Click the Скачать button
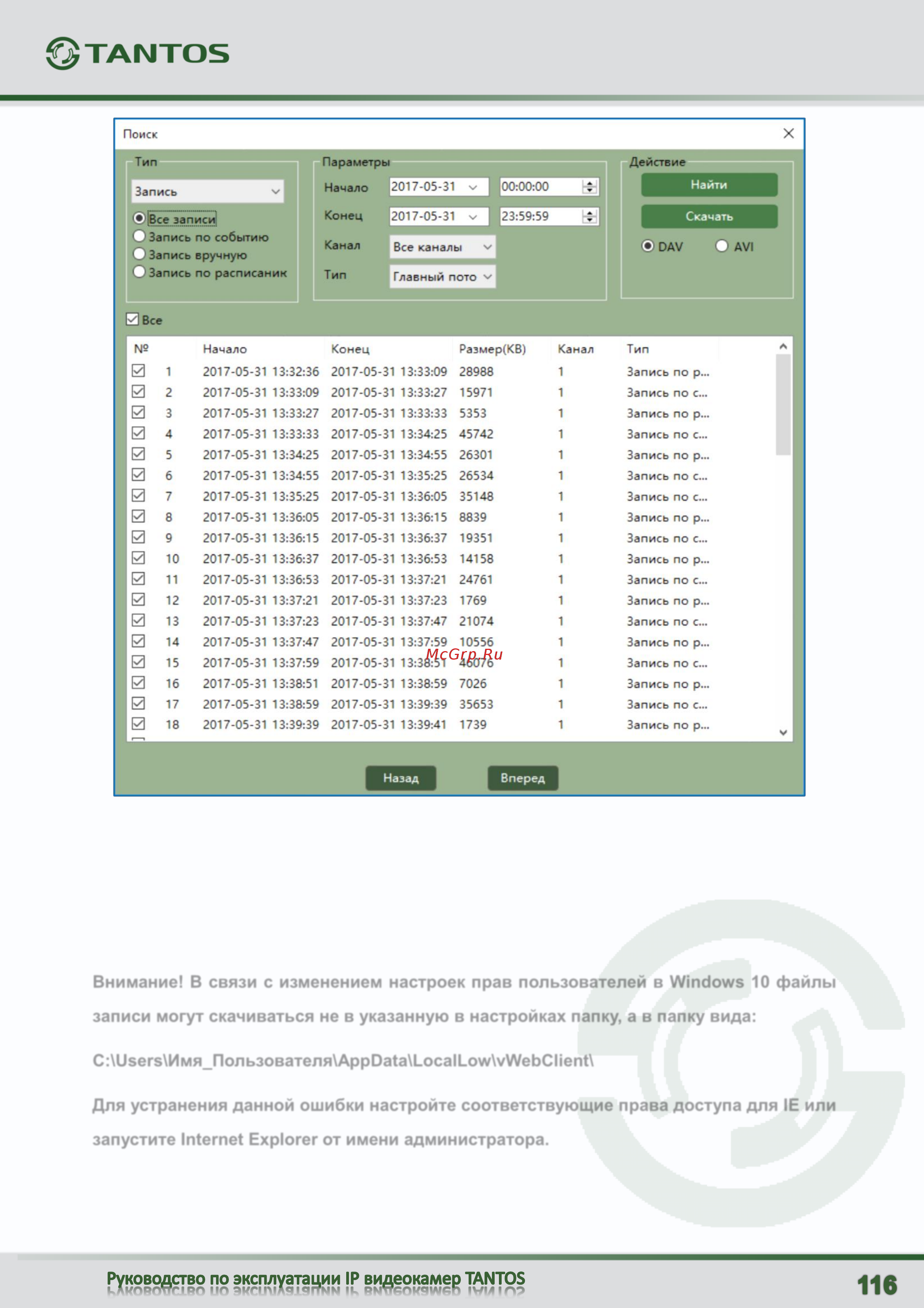Viewport: 924px width, 1308px height. (709, 217)
